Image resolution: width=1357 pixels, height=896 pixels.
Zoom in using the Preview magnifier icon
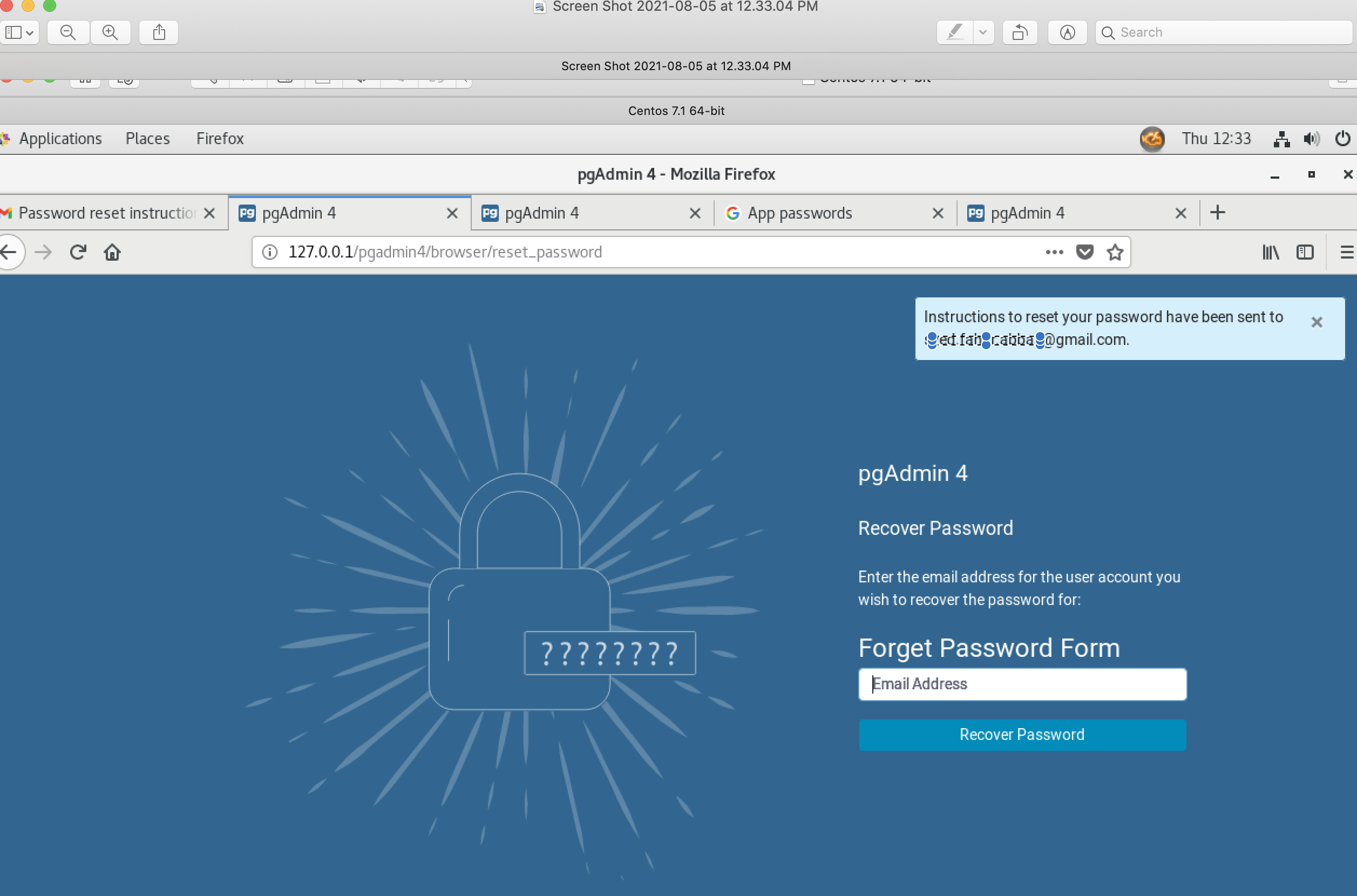tap(110, 32)
